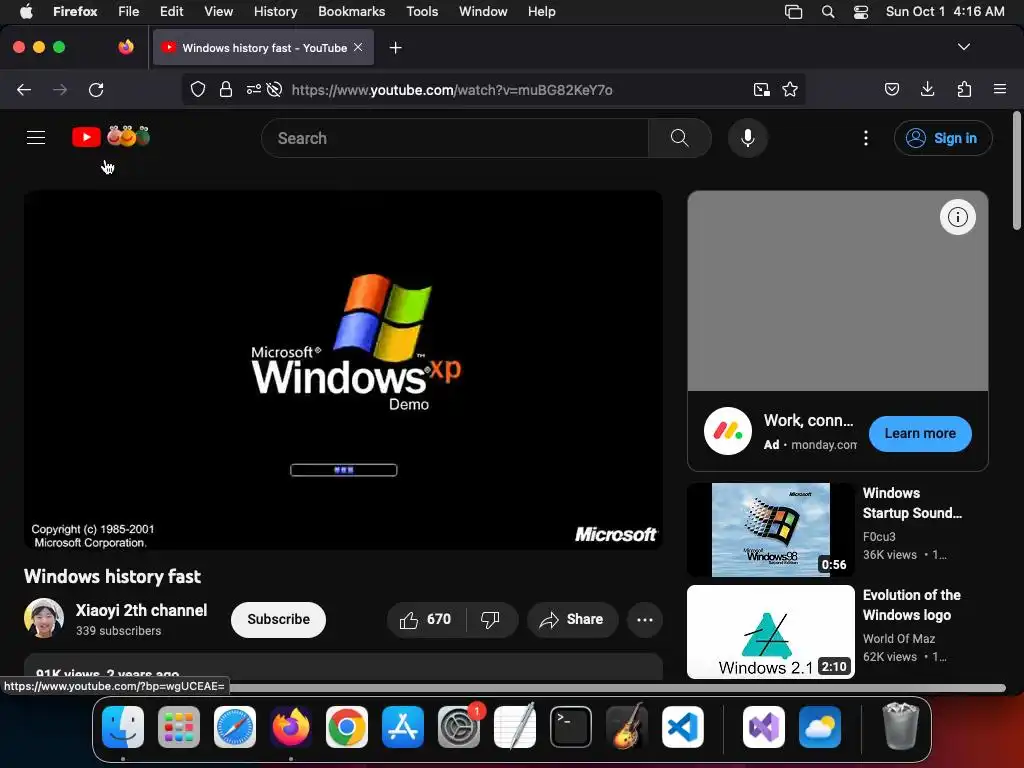The image size is (1024, 768).
Task: Click Learn more on monday.com ad
Action: point(920,434)
